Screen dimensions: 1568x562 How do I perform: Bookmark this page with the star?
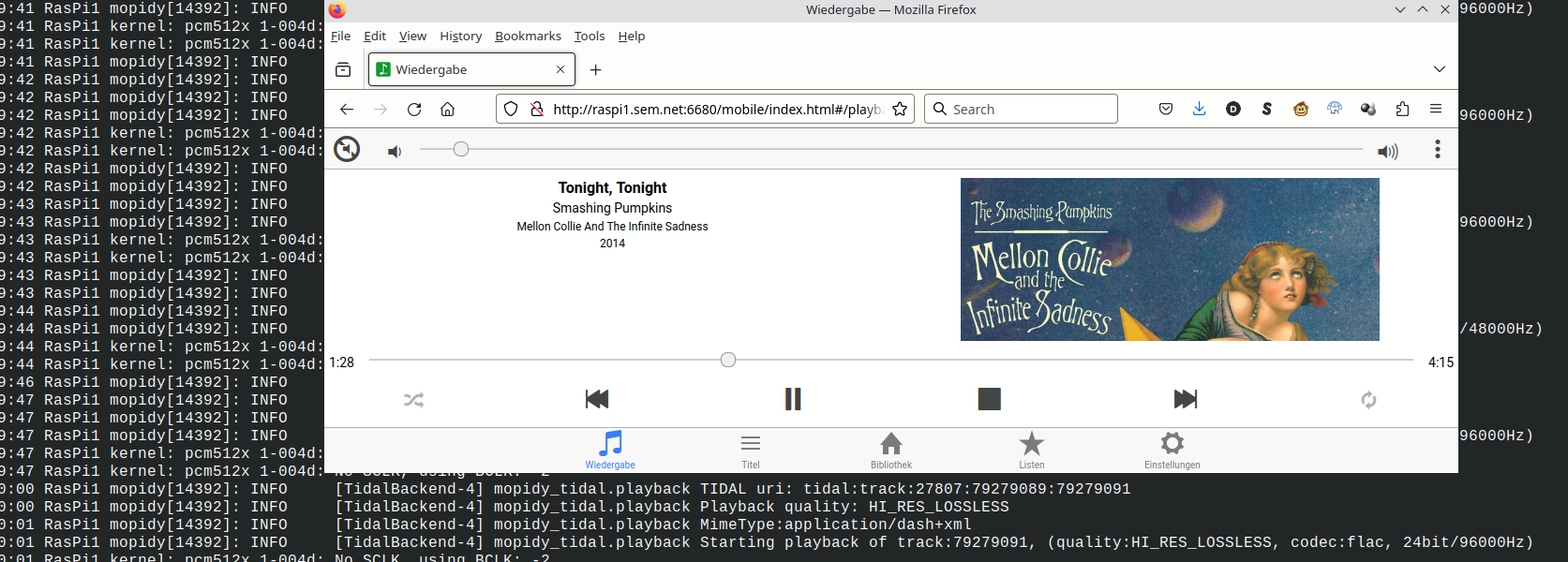point(900,109)
